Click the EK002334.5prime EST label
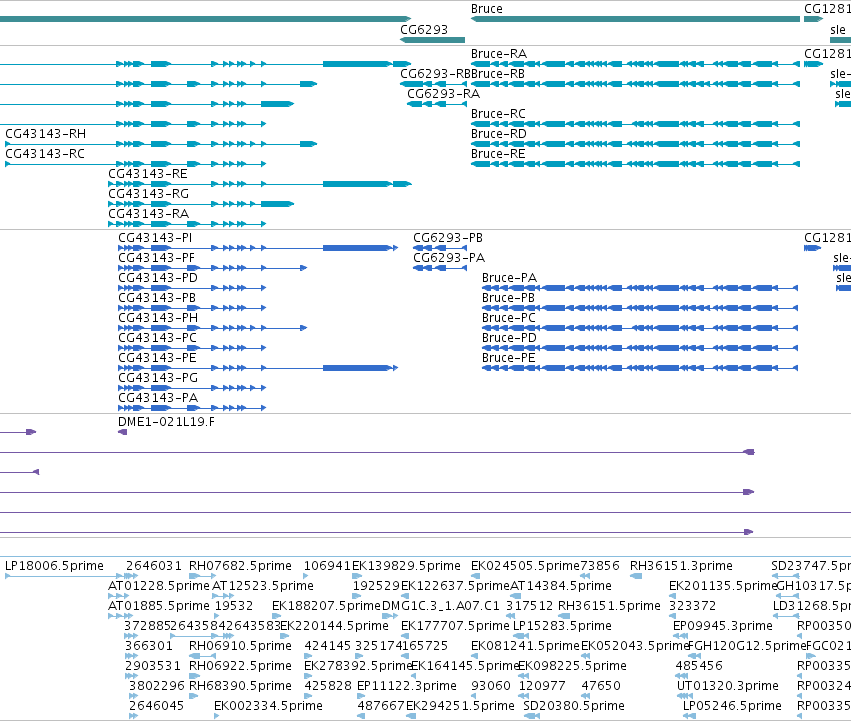The height and width of the screenshot is (721, 851). [x=268, y=706]
